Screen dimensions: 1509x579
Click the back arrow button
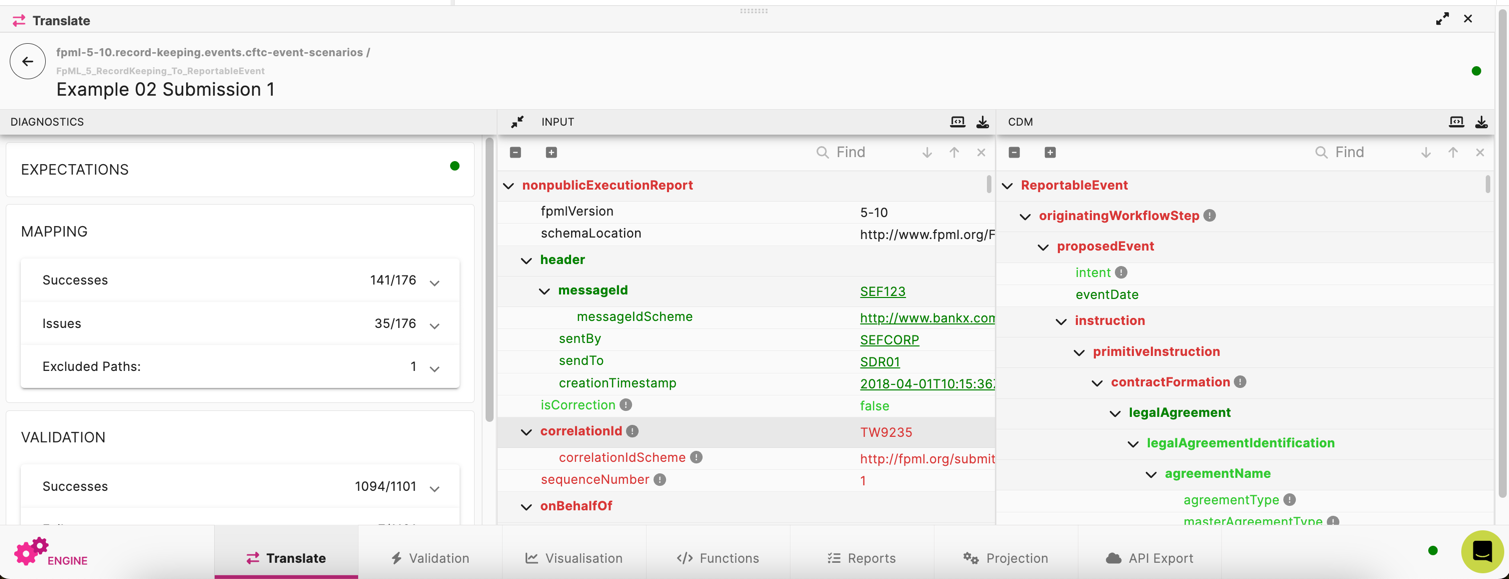(28, 62)
